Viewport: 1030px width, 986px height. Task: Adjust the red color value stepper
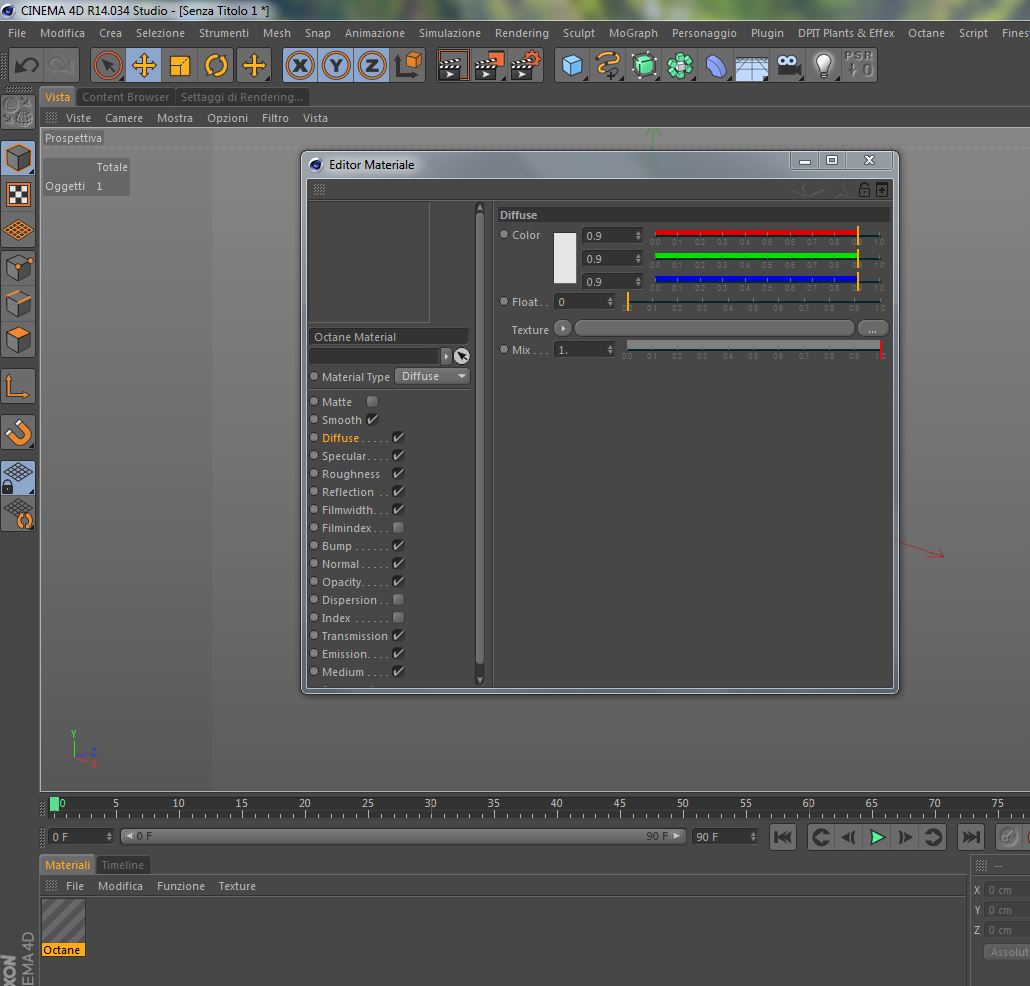coord(638,235)
